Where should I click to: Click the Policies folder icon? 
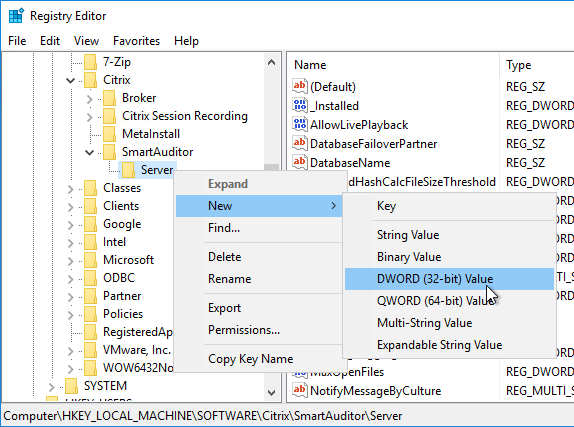point(90,313)
